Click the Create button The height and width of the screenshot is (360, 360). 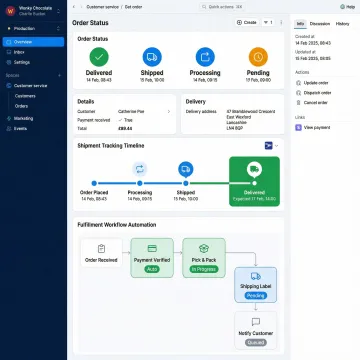pyautogui.click(x=247, y=22)
